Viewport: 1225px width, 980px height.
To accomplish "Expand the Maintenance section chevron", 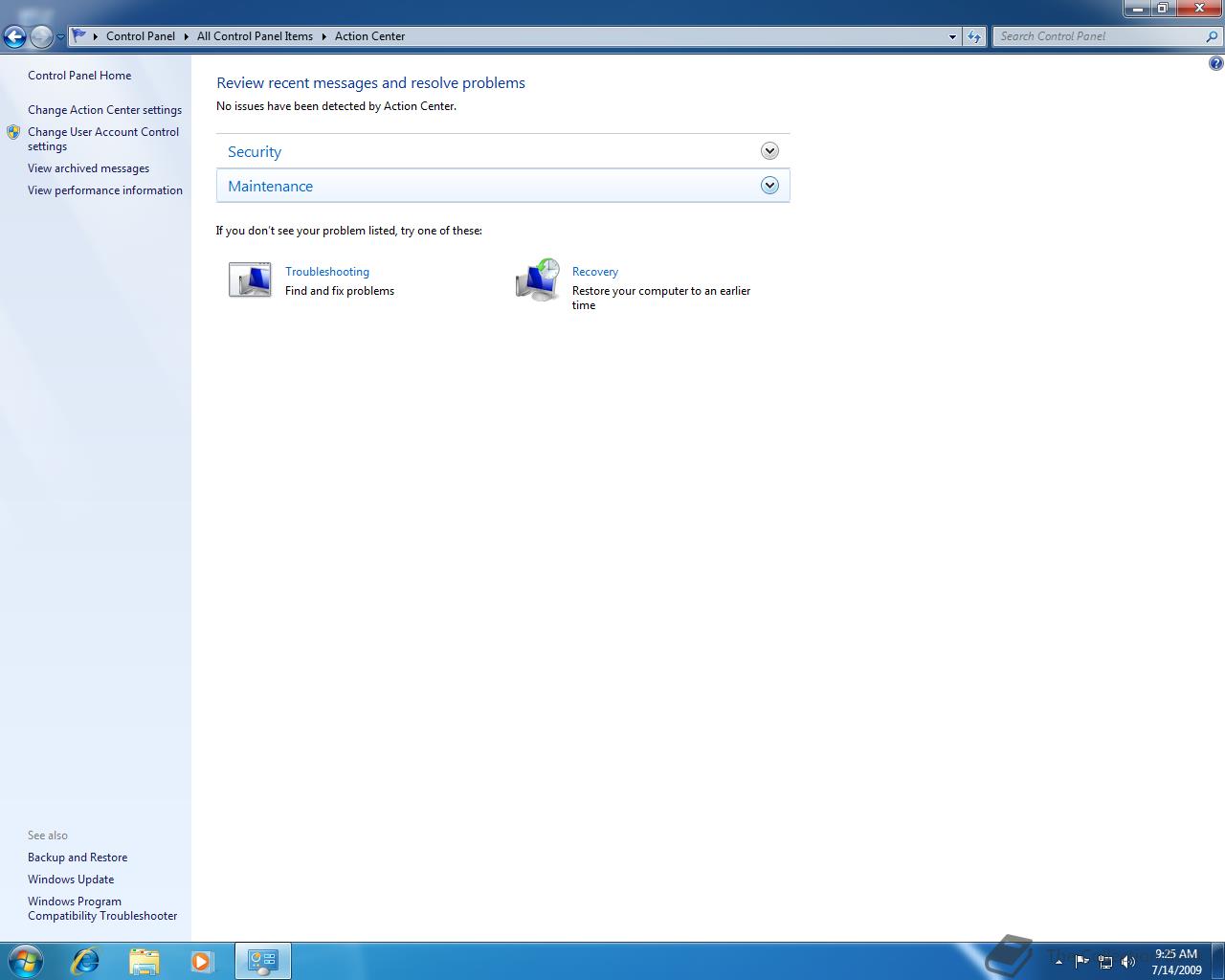I will point(769,186).
